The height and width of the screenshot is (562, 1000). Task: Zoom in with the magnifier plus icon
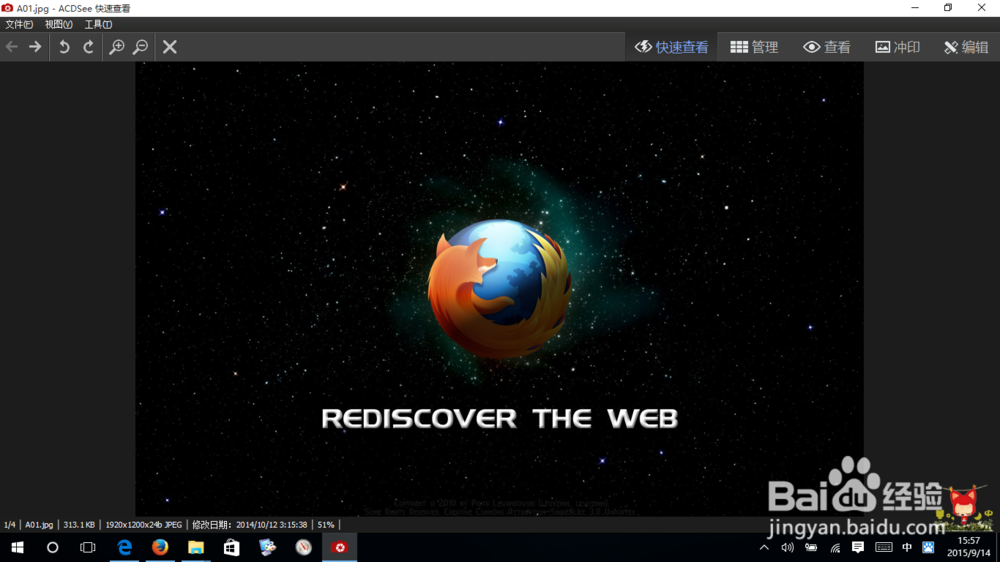coord(117,47)
